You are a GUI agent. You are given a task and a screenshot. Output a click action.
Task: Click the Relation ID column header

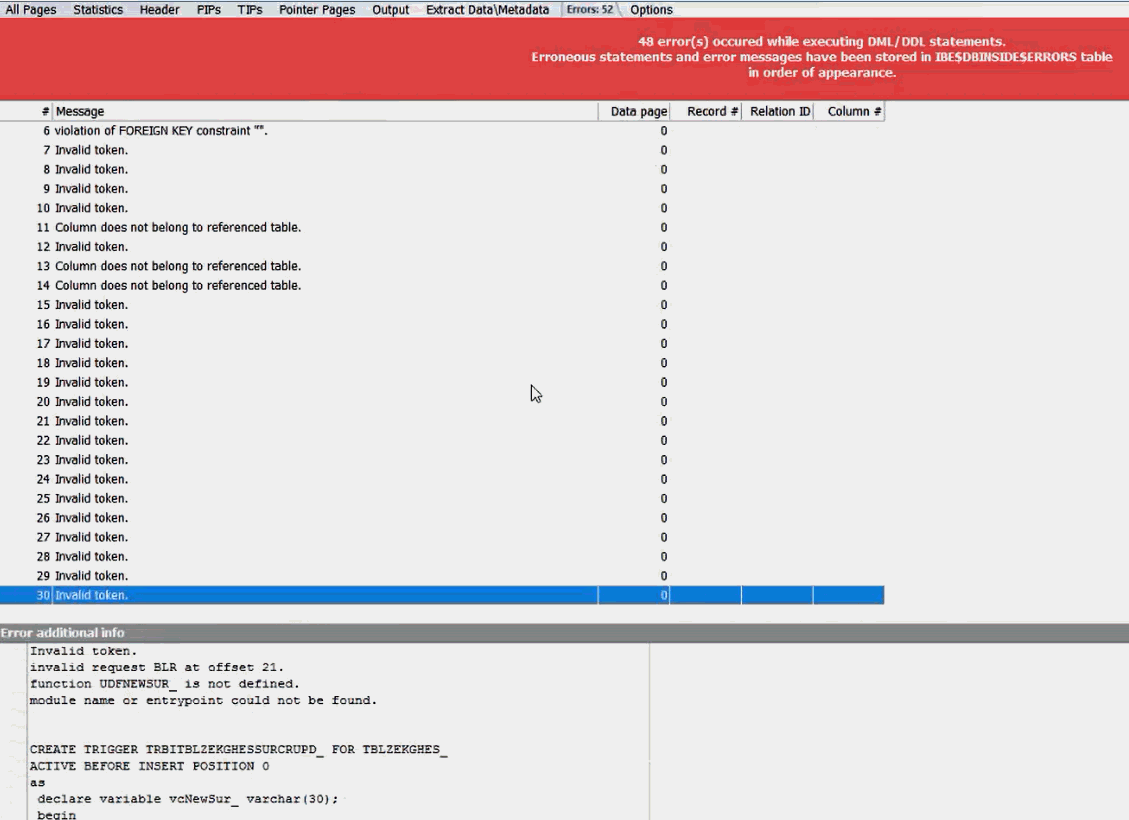778,111
